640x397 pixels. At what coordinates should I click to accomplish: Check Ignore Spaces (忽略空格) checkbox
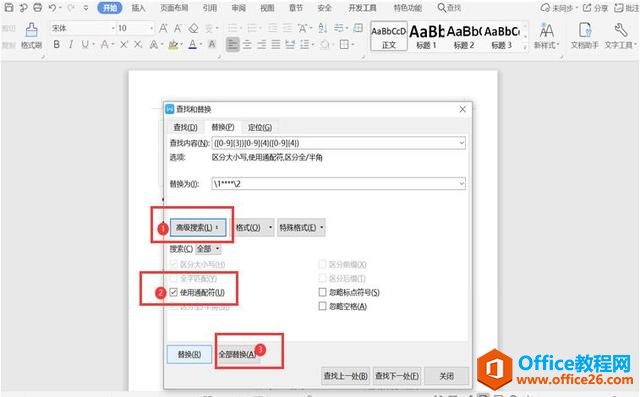click(x=322, y=306)
